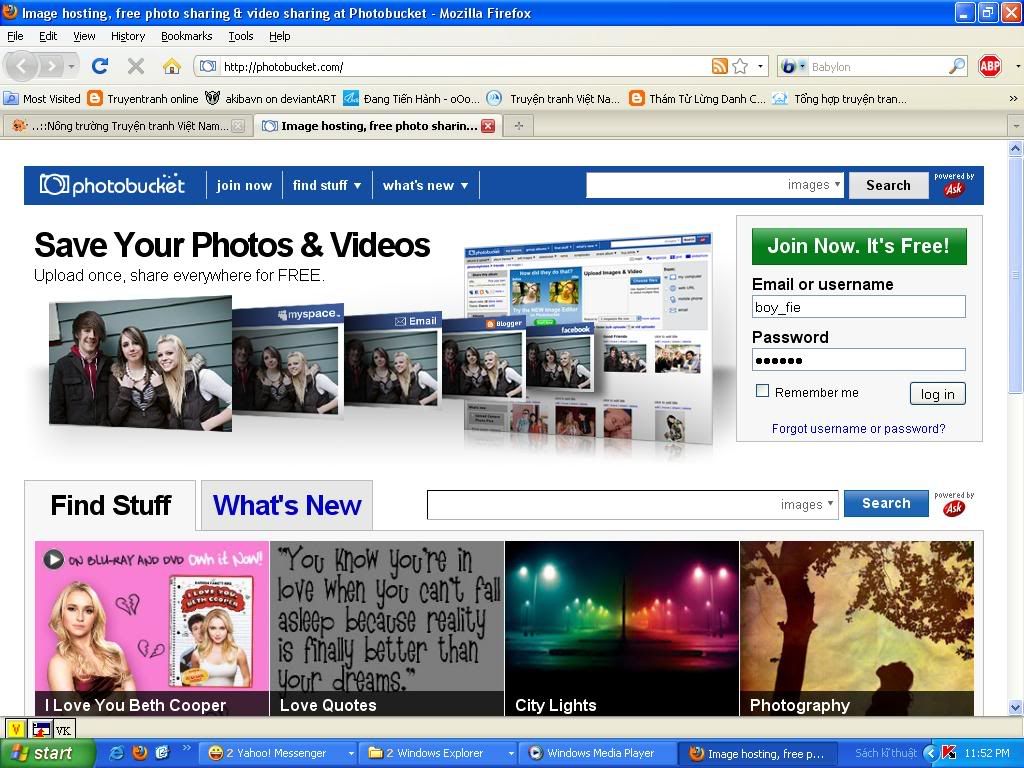Click the Kaspersky tray icon
The width and height of the screenshot is (1024, 768).
point(949,753)
